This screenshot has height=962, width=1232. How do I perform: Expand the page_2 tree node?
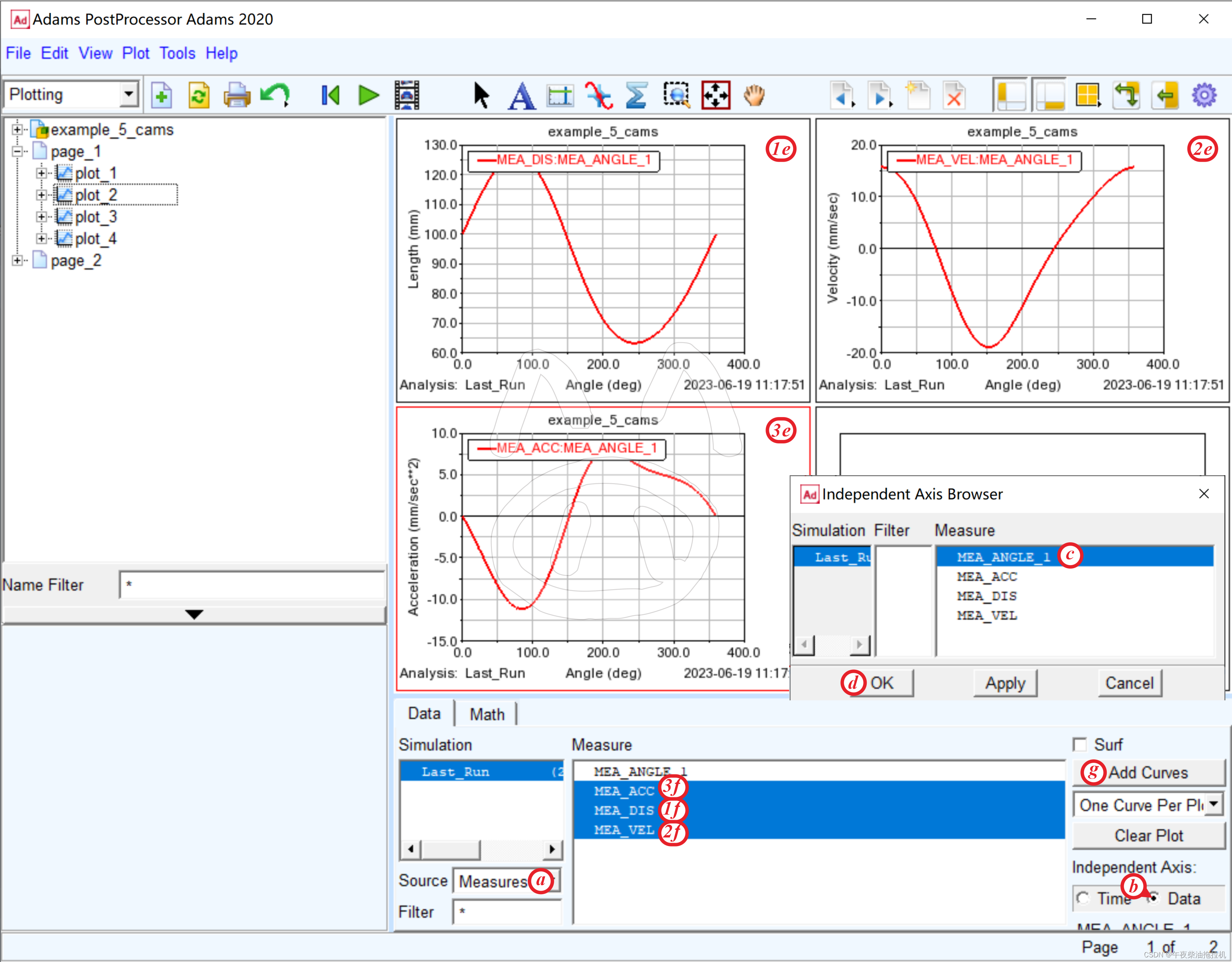click(x=17, y=260)
